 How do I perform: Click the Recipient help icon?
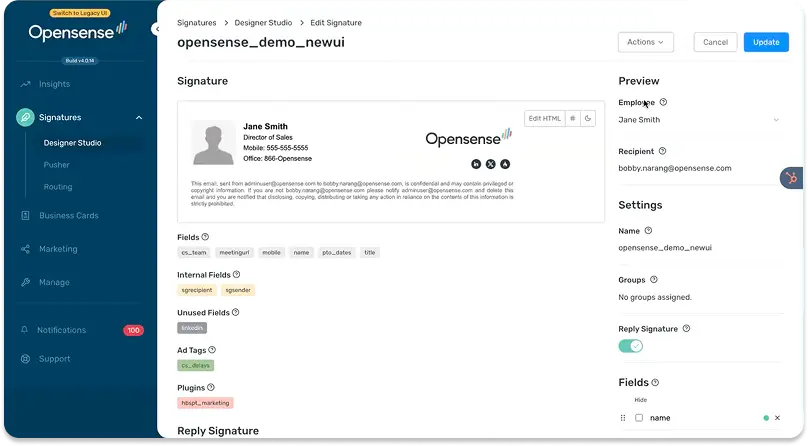(x=663, y=151)
